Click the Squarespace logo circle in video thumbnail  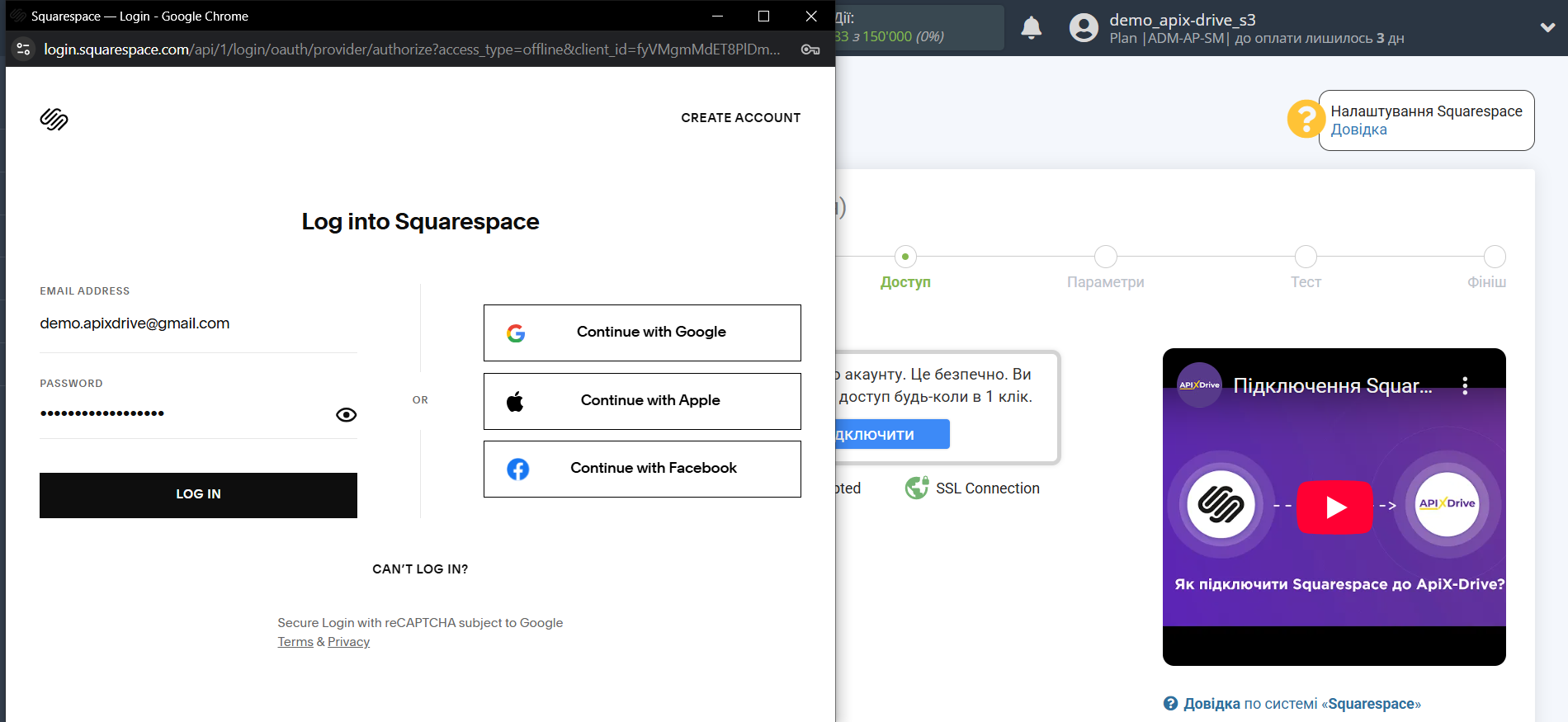1221,505
